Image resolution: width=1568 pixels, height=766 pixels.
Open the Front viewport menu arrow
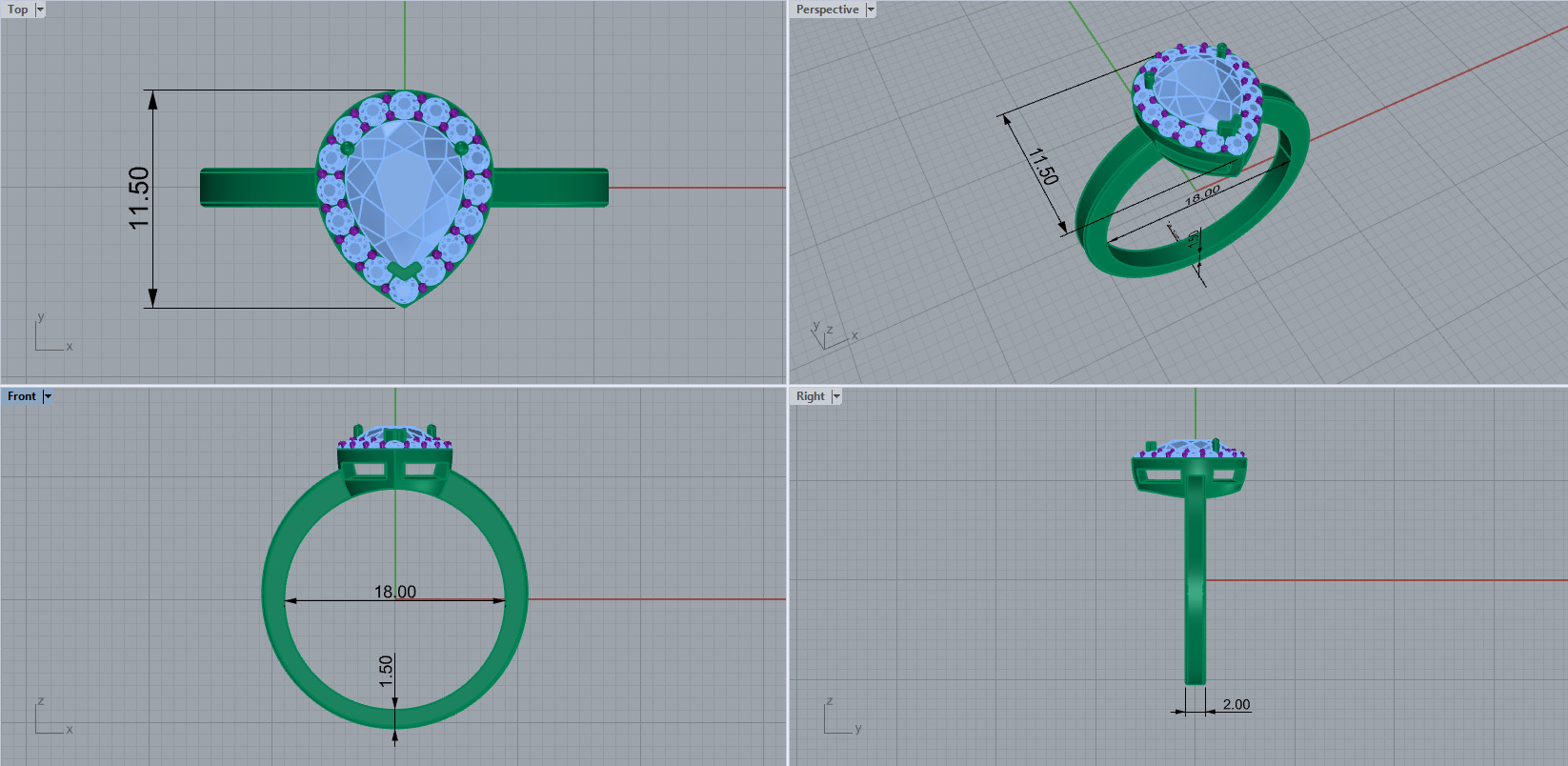[48, 396]
